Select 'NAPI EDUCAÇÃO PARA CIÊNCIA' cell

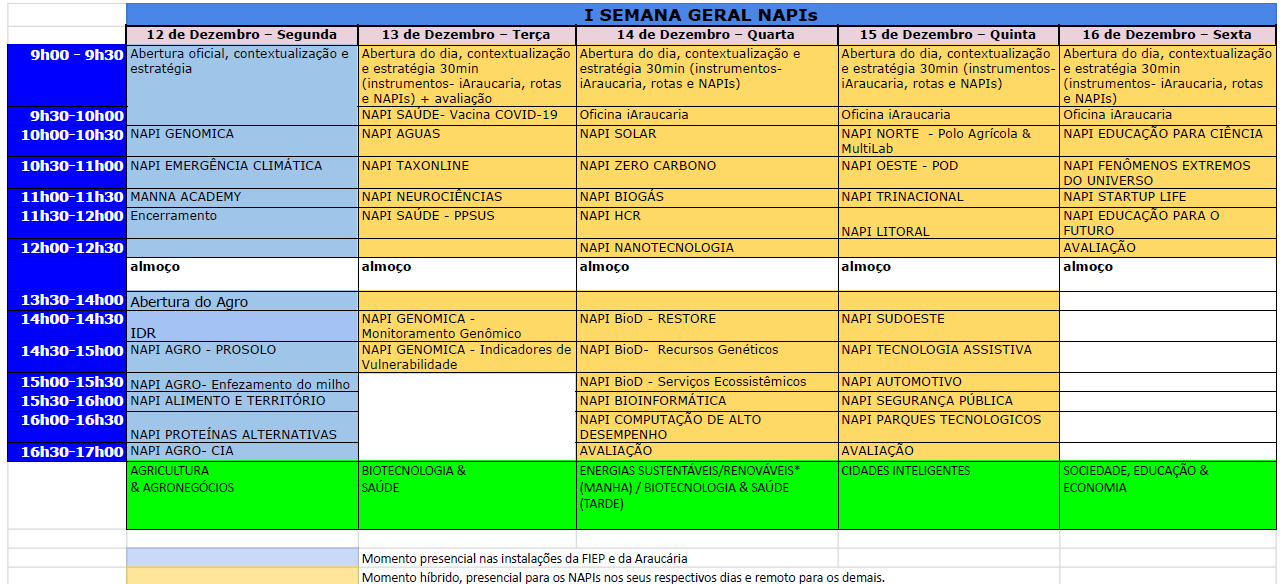1167,141
